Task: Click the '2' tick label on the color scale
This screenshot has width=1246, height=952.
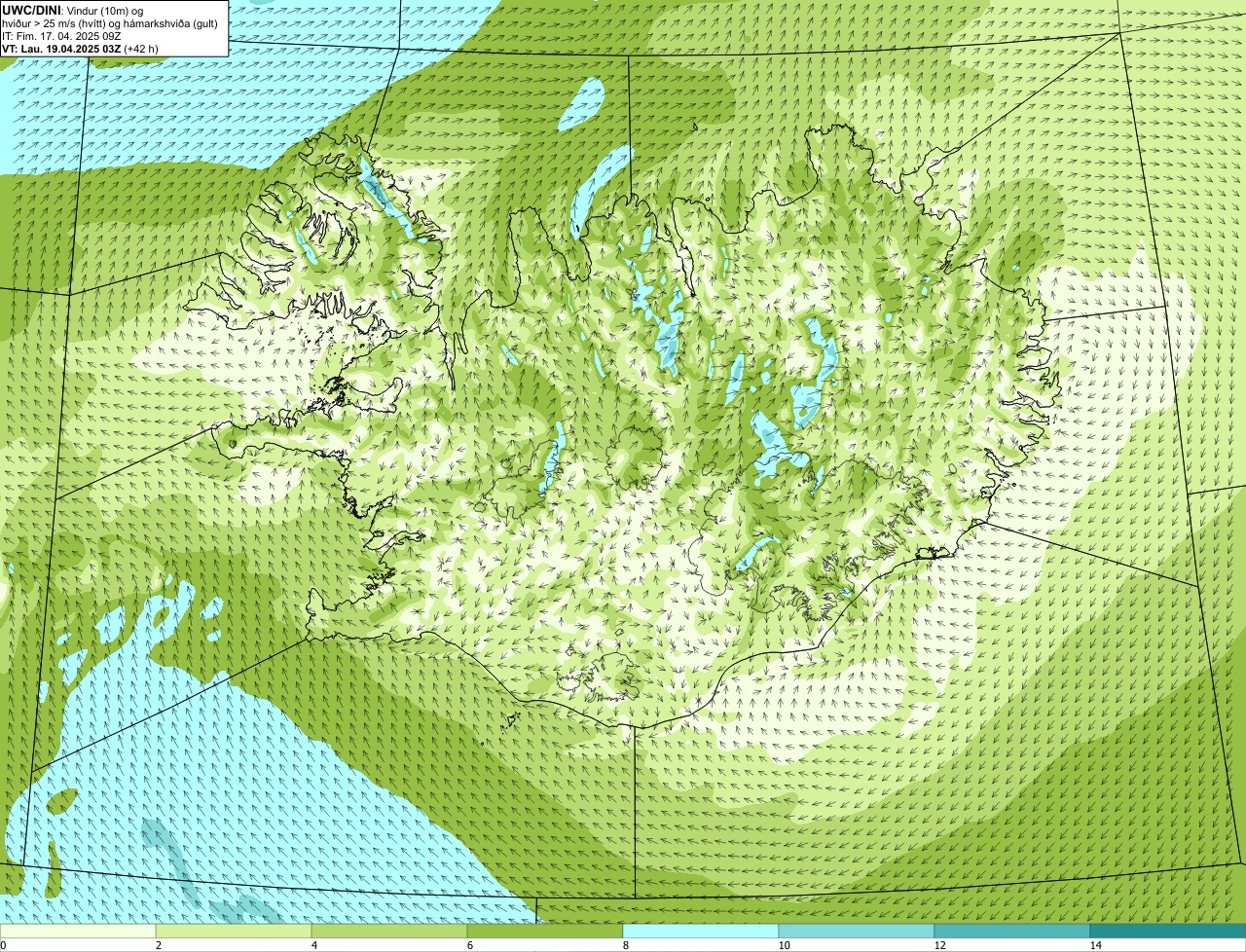Action: pyautogui.click(x=158, y=945)
